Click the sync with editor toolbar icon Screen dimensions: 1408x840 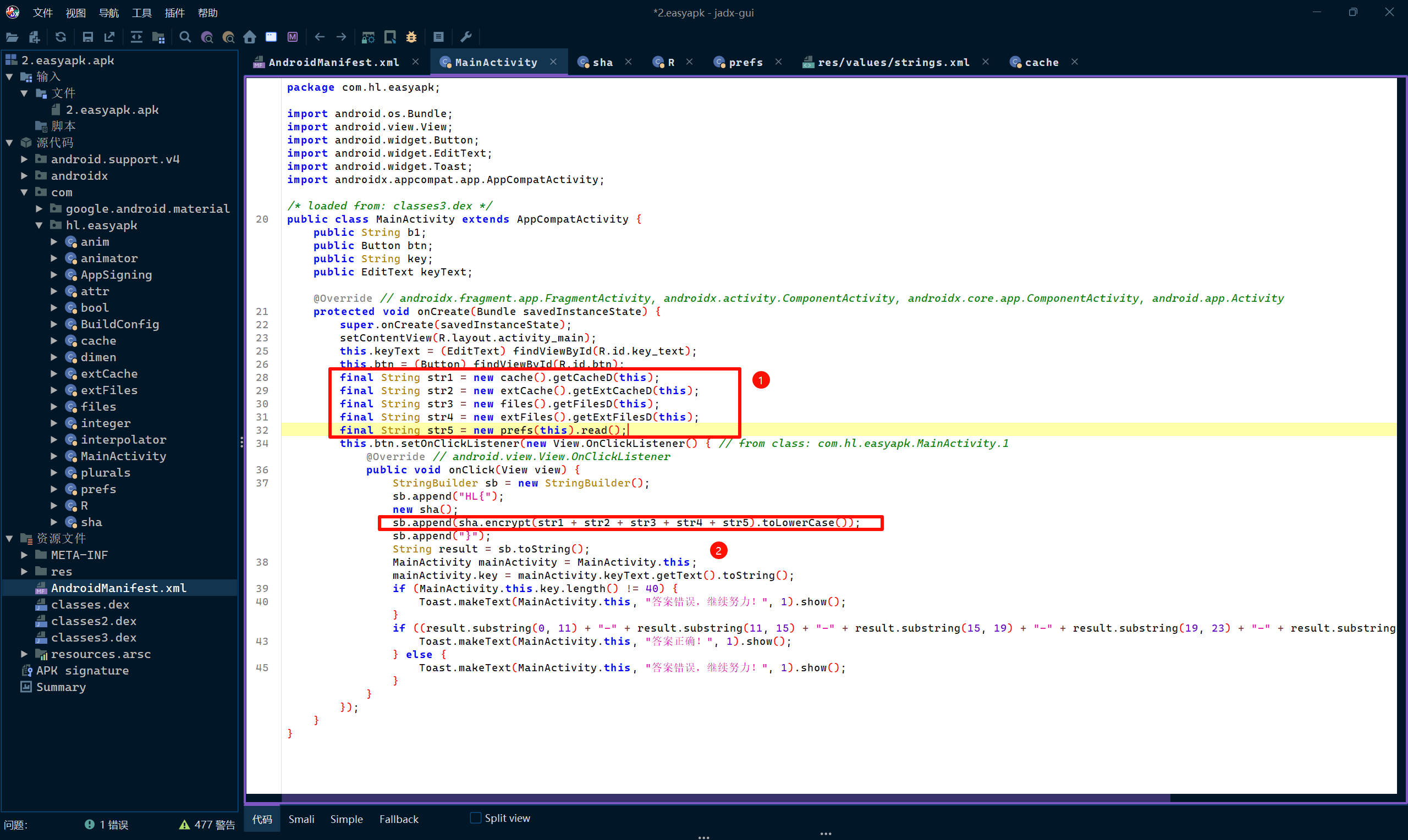pos(136,37)
